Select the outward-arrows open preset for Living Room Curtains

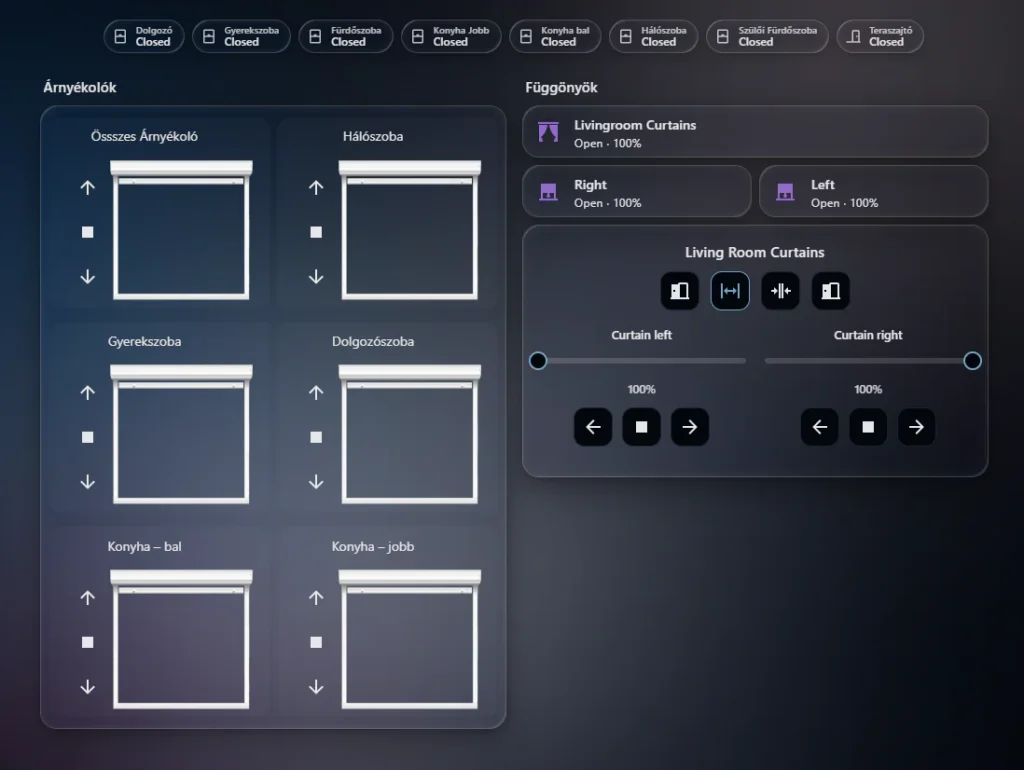730,291
